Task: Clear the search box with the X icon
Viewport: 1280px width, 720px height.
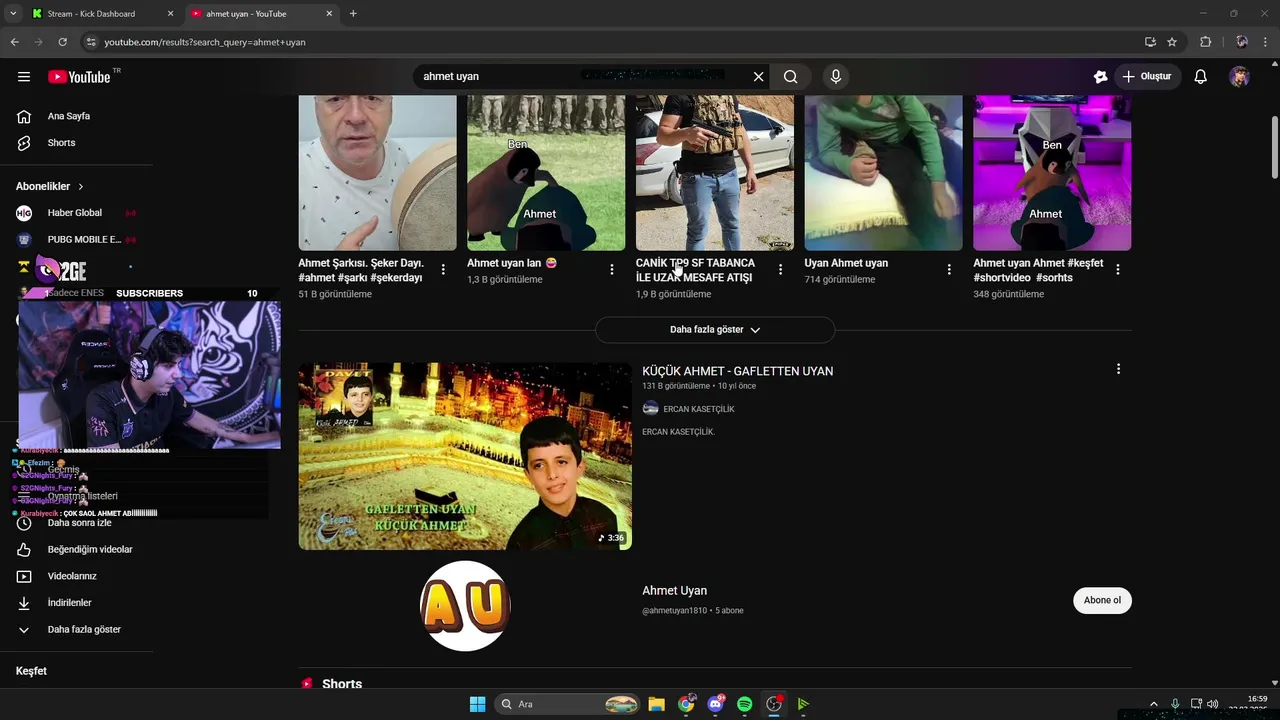Action: [758, 77]
